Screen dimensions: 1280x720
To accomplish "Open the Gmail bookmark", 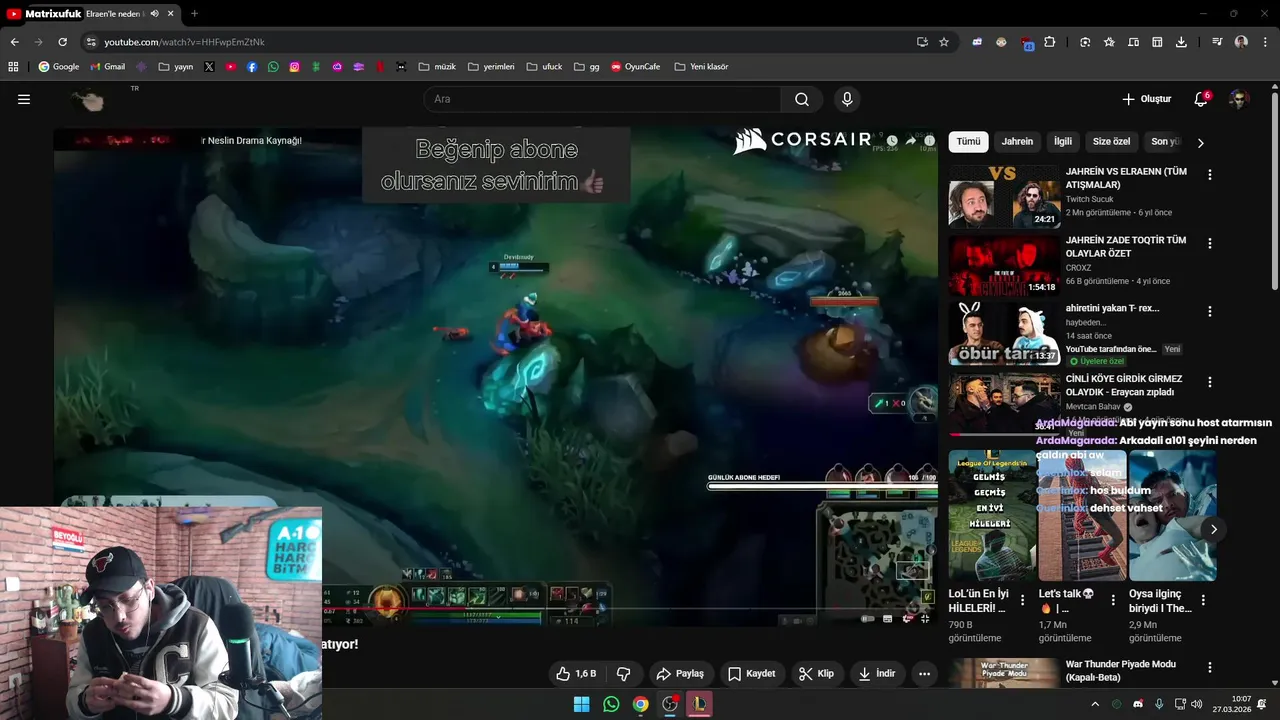I will pos(108,67).
